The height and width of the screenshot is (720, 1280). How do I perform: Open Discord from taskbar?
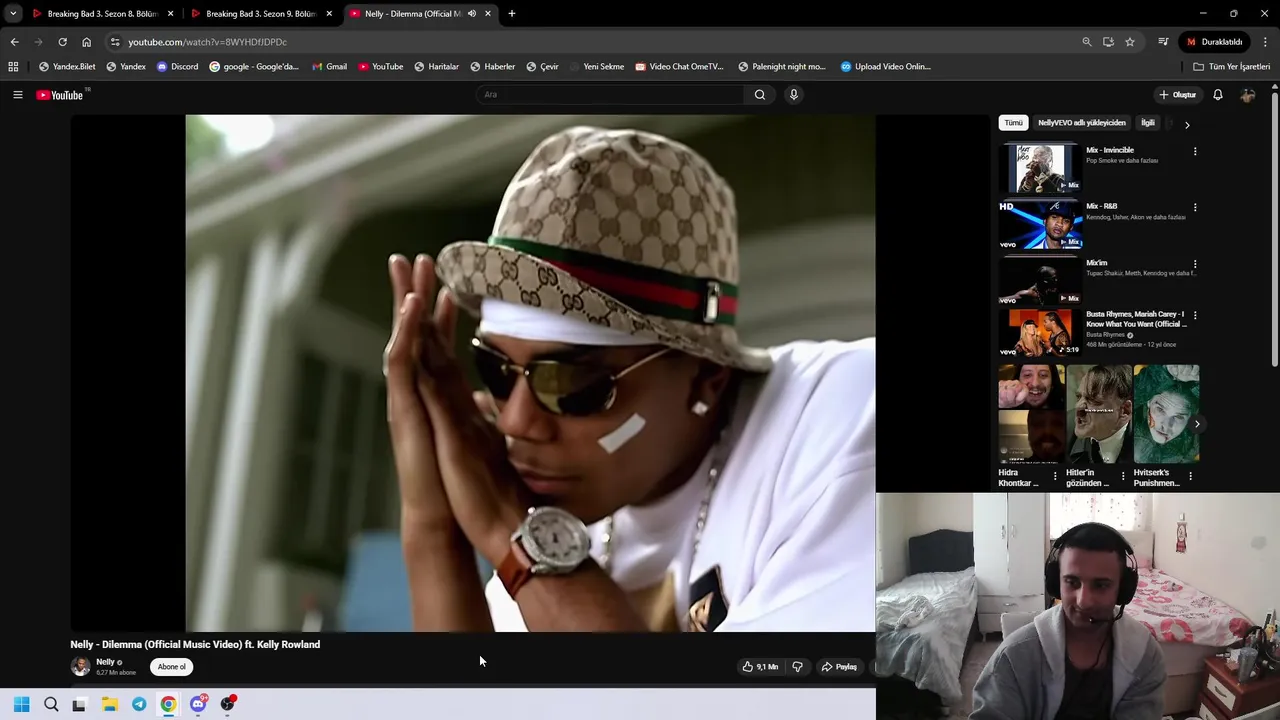pyautogui.click(x=198, y=704)
